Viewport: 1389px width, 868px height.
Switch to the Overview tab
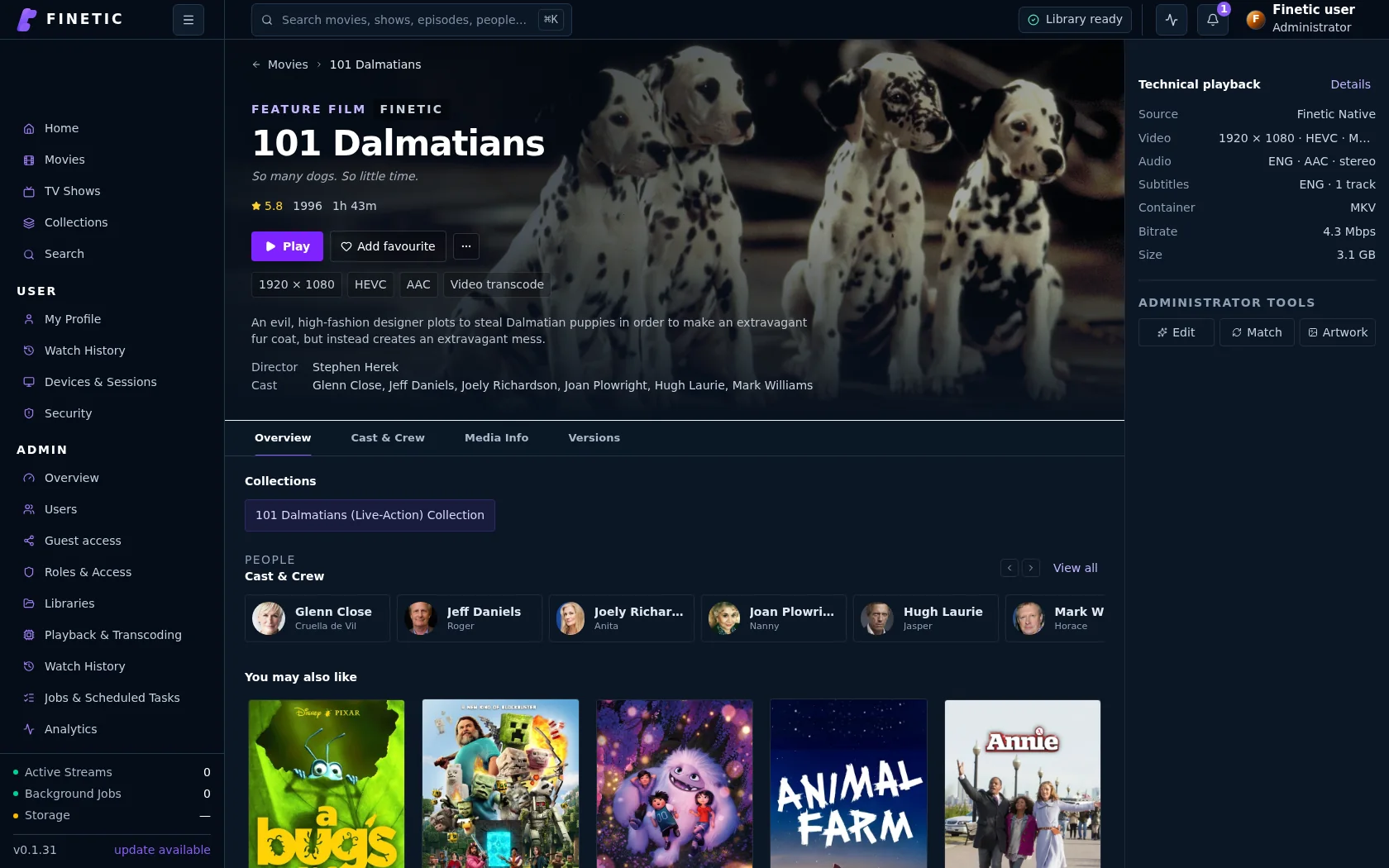click(283, 438)
